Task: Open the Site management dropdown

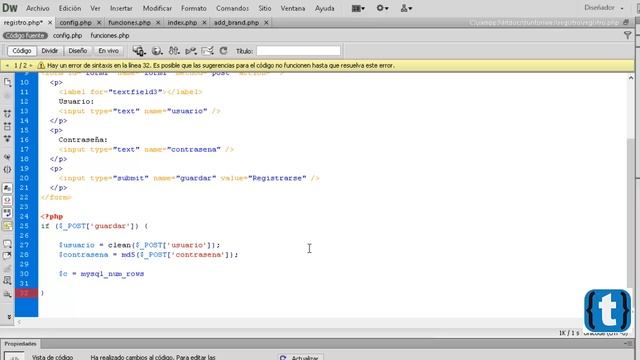Action: coord(406,8)
